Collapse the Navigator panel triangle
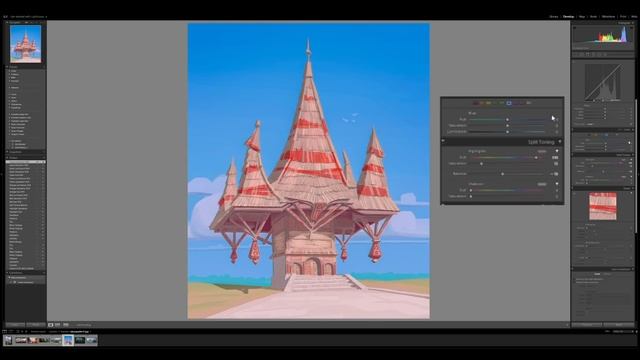 (x=7, y=22)
